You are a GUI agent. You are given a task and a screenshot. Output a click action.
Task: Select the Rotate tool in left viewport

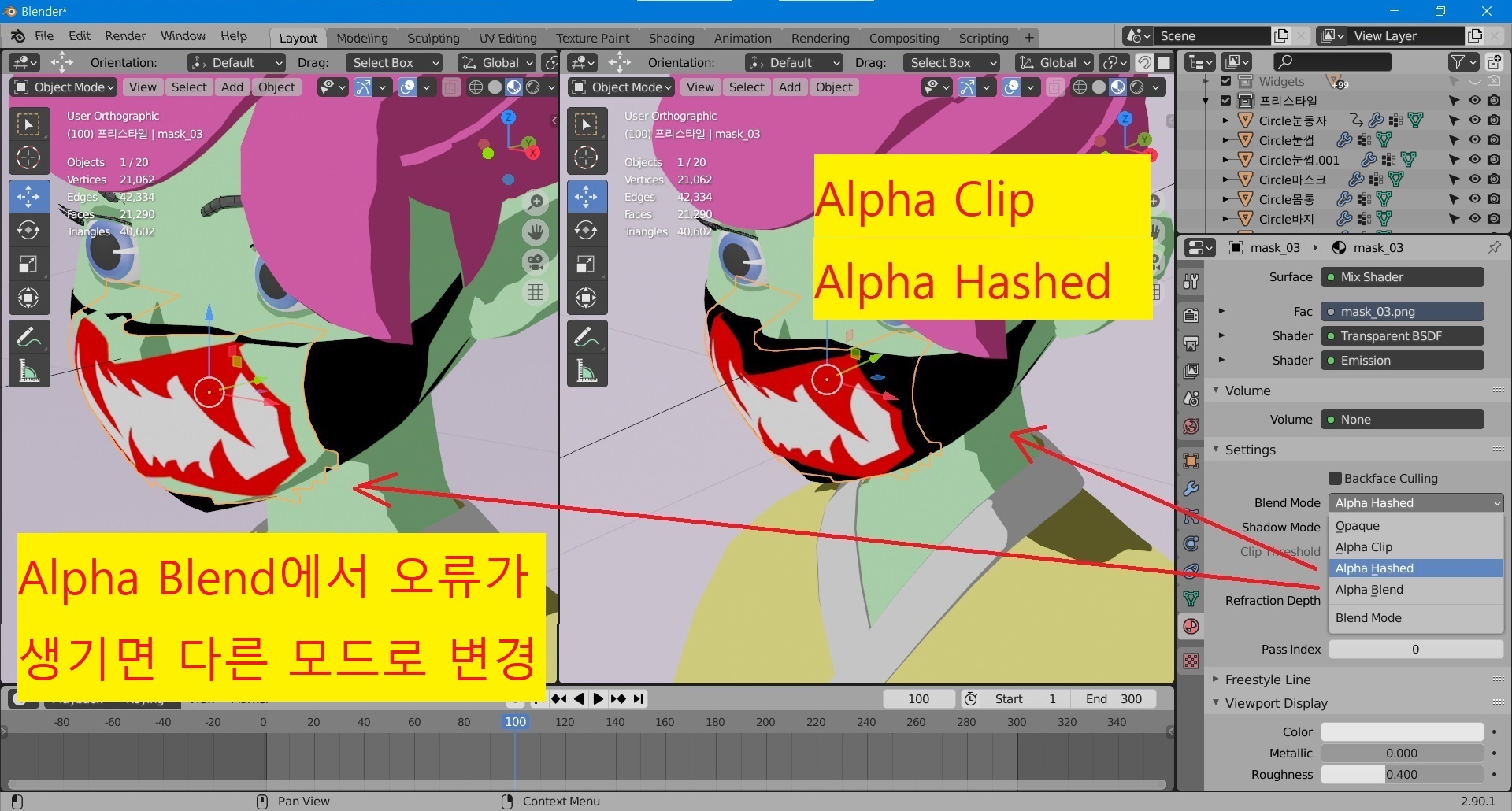click(x=28, y=230)
